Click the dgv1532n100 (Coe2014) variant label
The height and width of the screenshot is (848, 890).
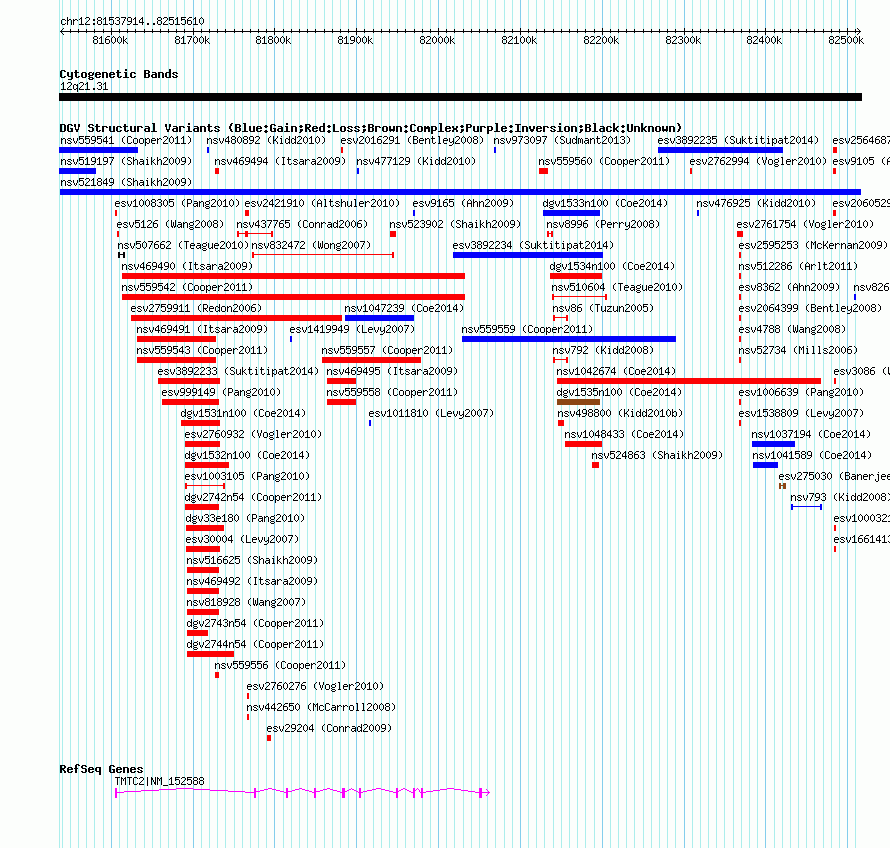247,455
